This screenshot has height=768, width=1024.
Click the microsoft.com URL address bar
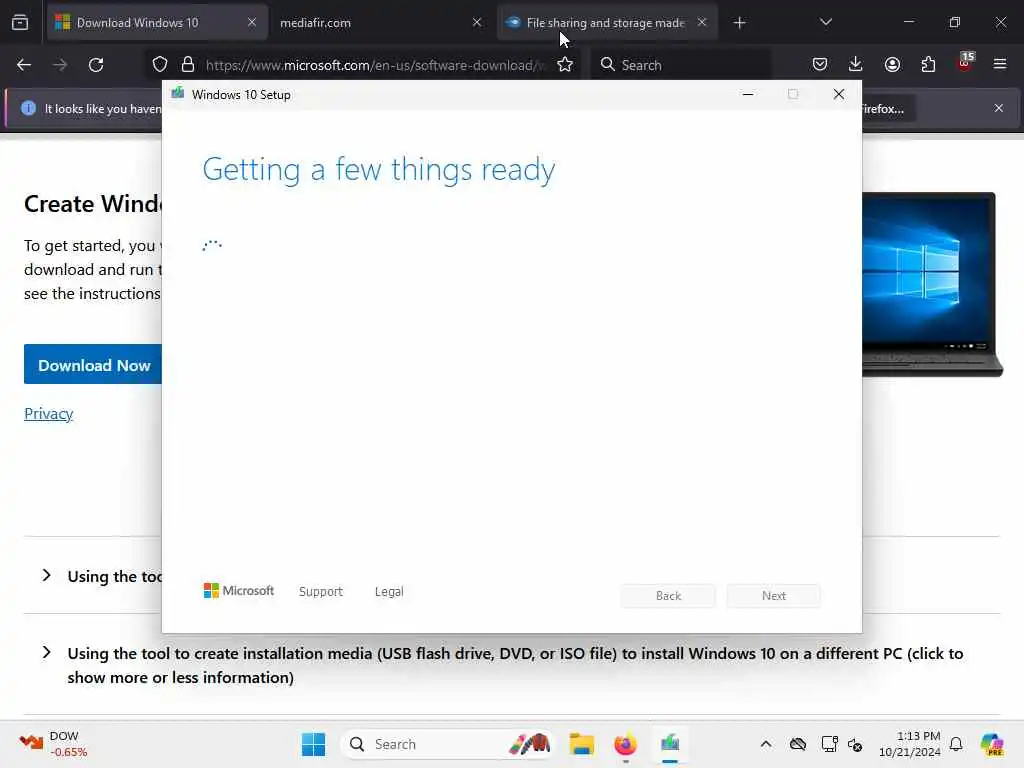coord(374,65)
